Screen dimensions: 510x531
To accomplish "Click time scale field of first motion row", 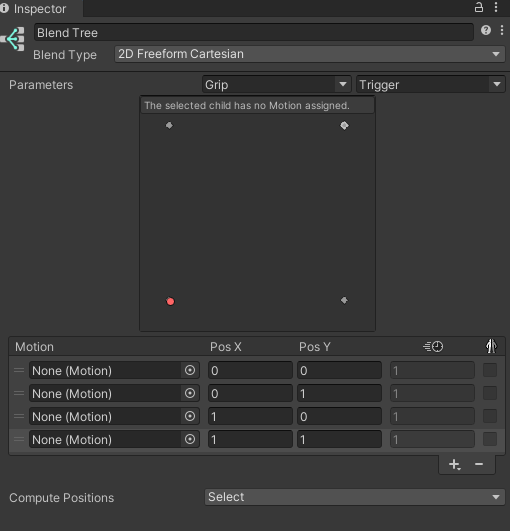I will tap(432, 370).
